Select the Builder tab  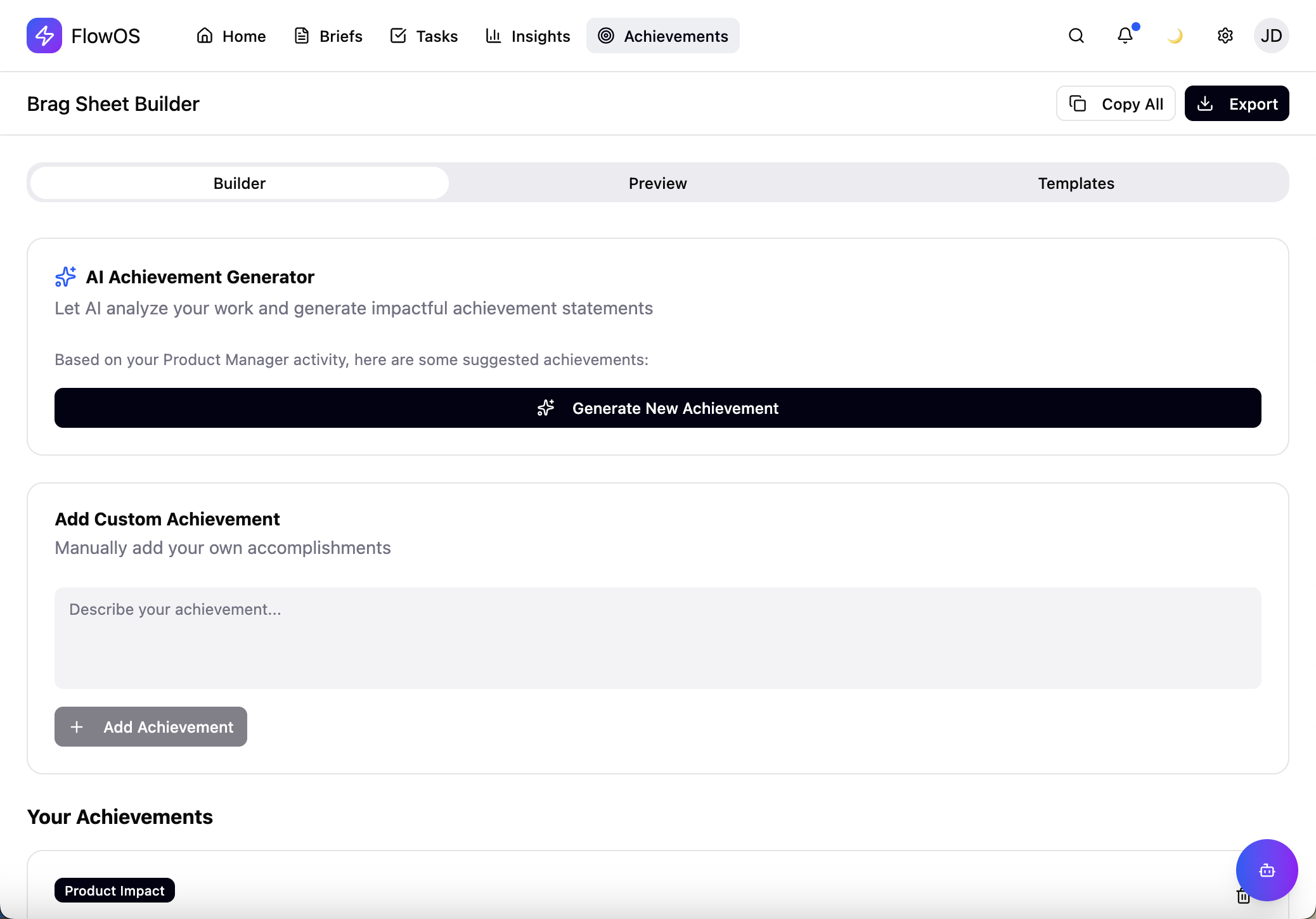239,183
